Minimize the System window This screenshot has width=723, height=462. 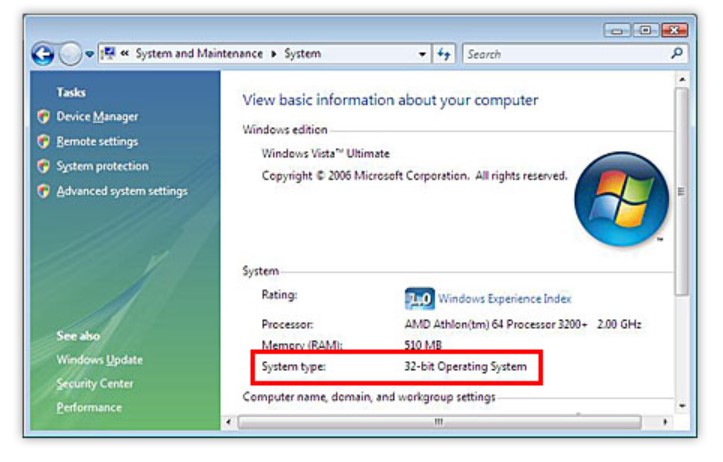click(617, 30)
